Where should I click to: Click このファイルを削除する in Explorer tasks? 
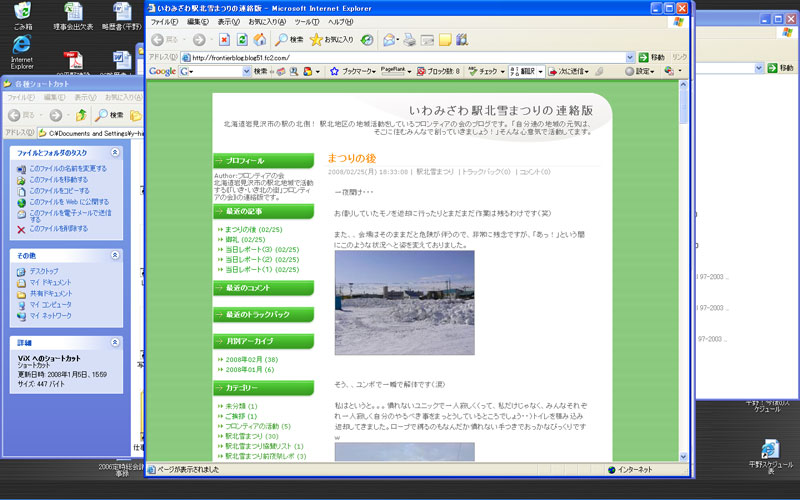tap(58, 229)
